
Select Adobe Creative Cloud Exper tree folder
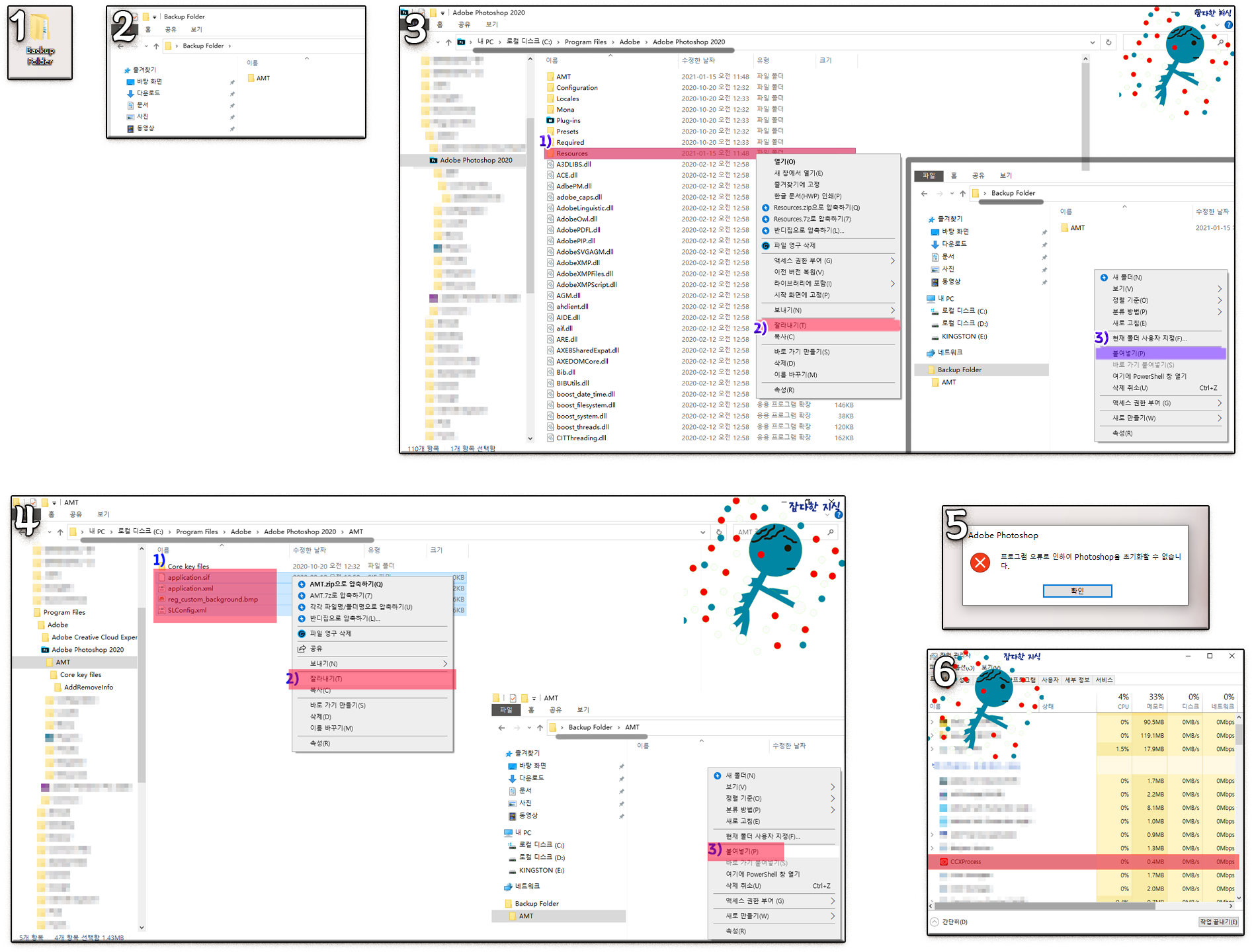94,638
